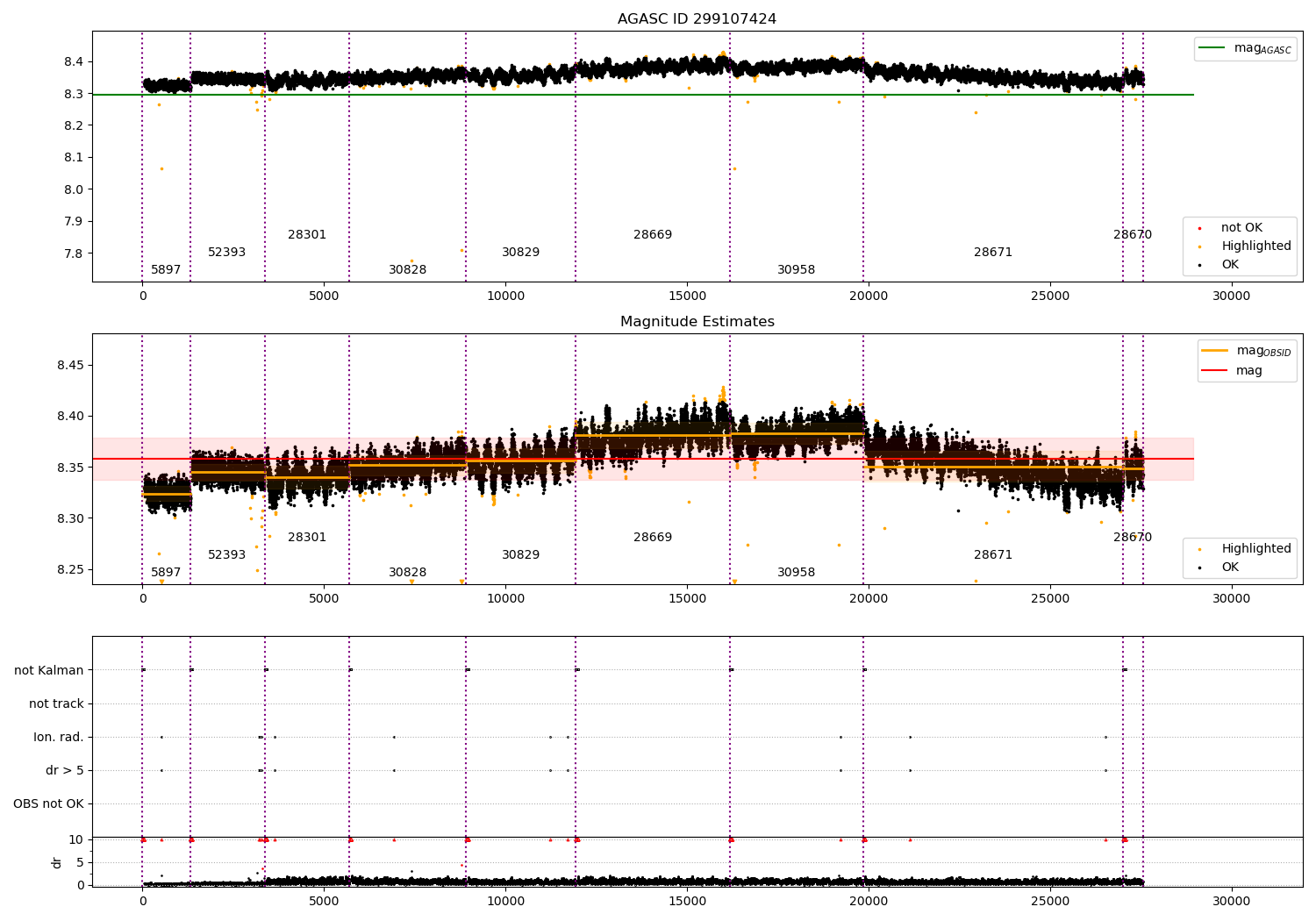Viewport: 1316px width, 921px height.
Task: Click 'Highlighted' legend entry in top plot
Action: pos(1246,246)
